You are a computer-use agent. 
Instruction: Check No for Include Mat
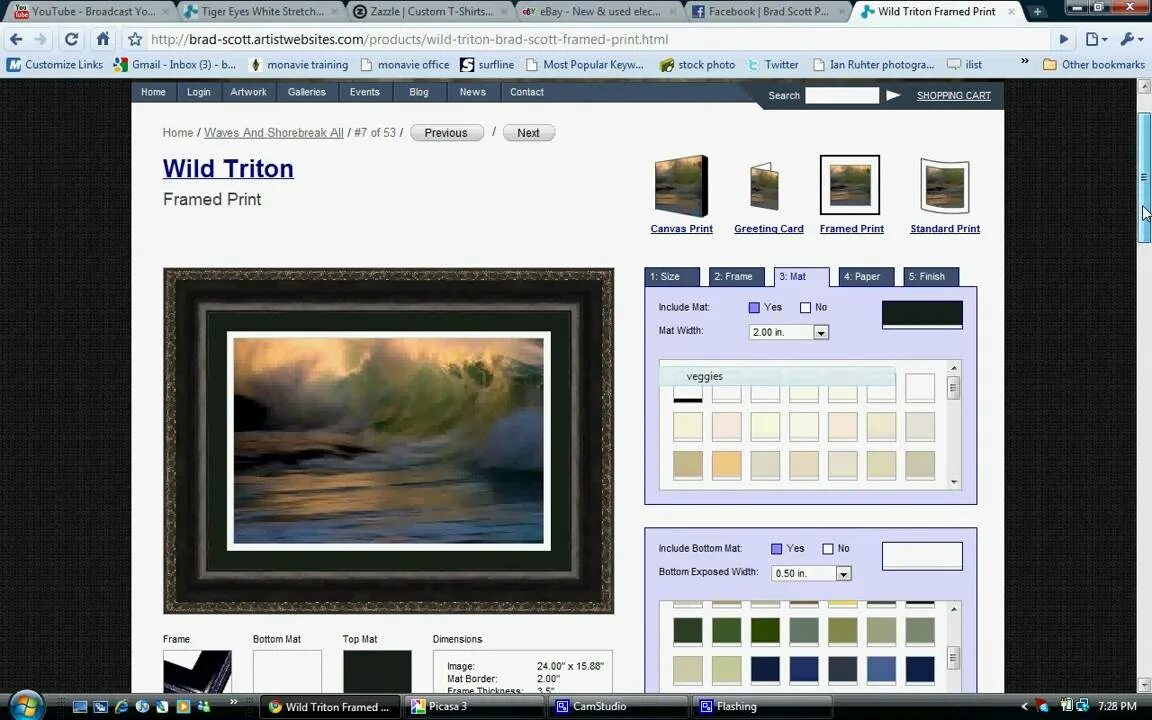[805, 308]
